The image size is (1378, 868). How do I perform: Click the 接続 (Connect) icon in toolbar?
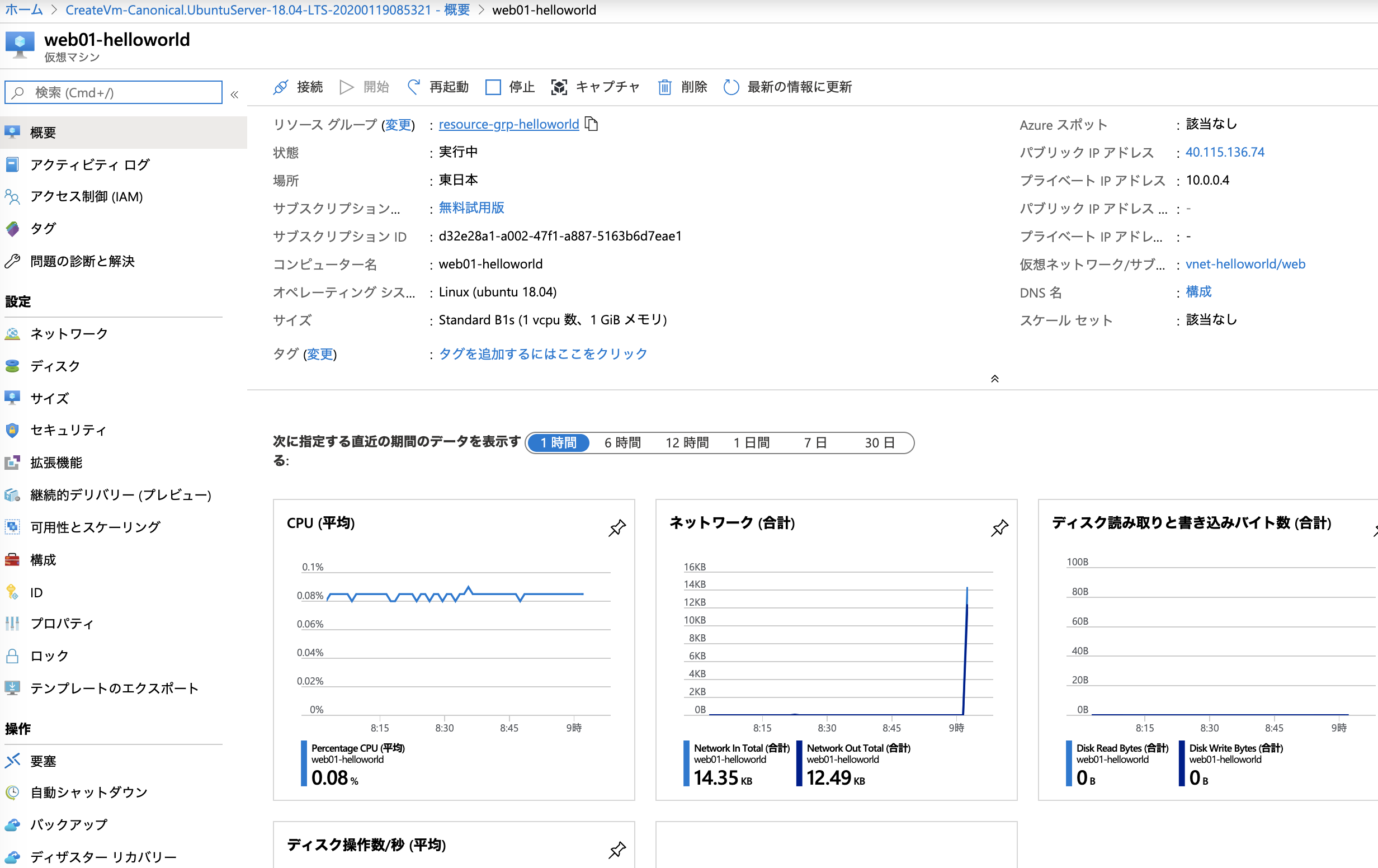pos(280,87)
